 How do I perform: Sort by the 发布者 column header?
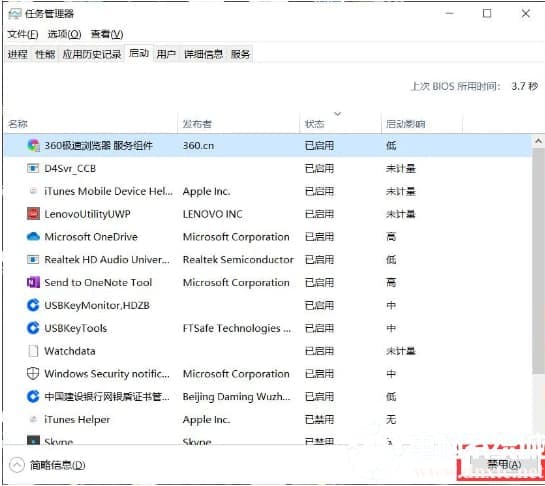tap(238, 124)
